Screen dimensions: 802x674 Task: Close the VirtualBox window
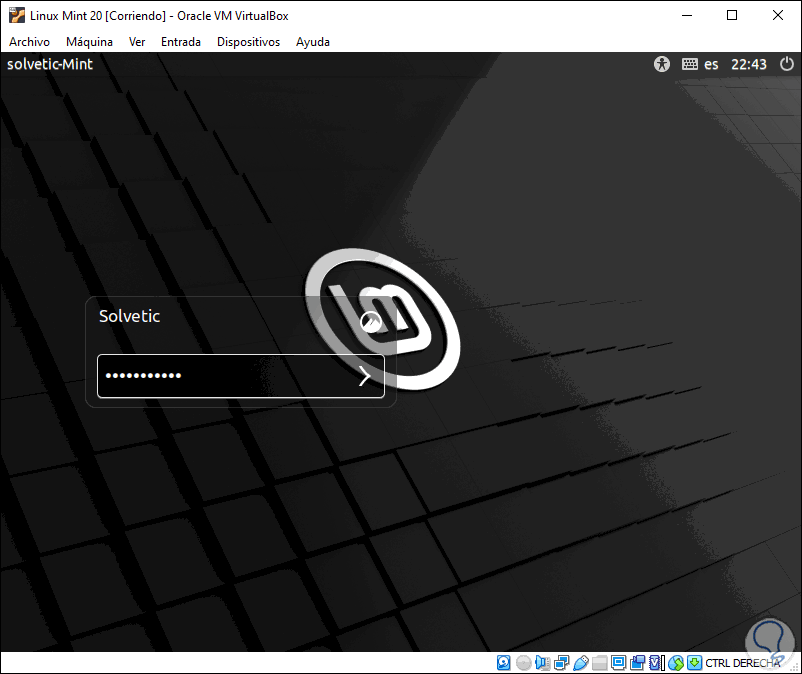[777, 15]
